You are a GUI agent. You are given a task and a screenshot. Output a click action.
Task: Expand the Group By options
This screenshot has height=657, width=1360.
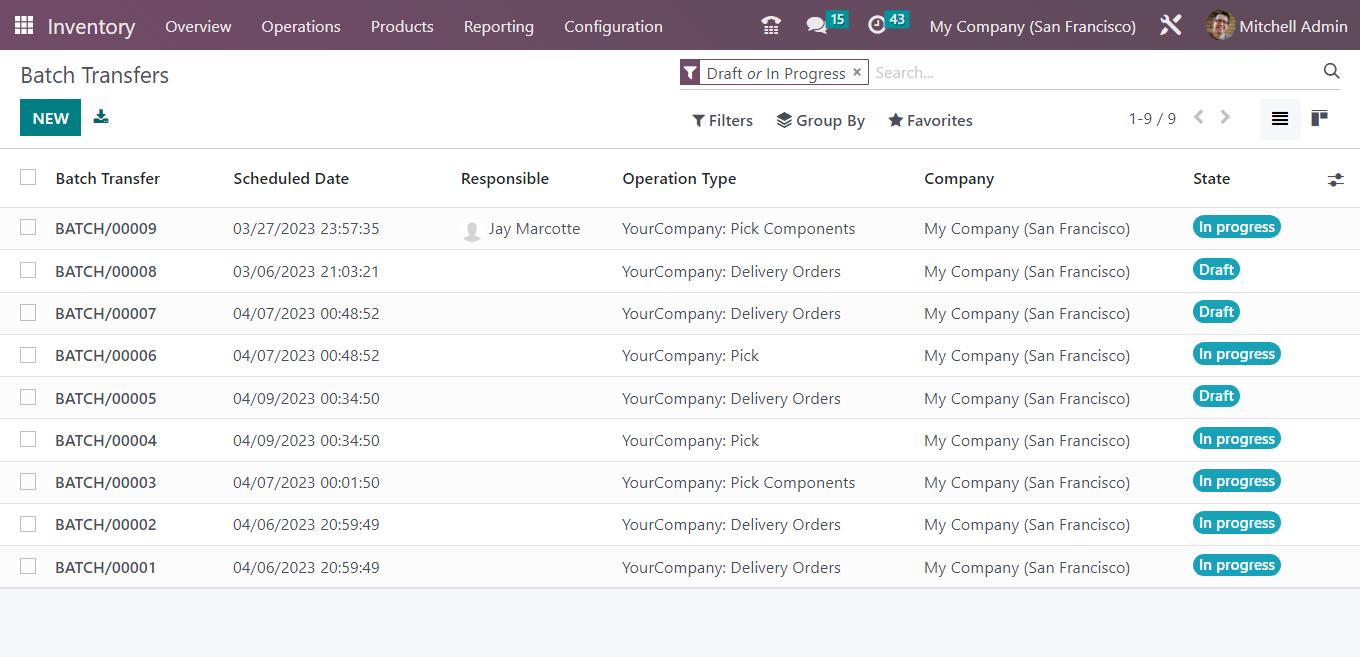[821, 120]
